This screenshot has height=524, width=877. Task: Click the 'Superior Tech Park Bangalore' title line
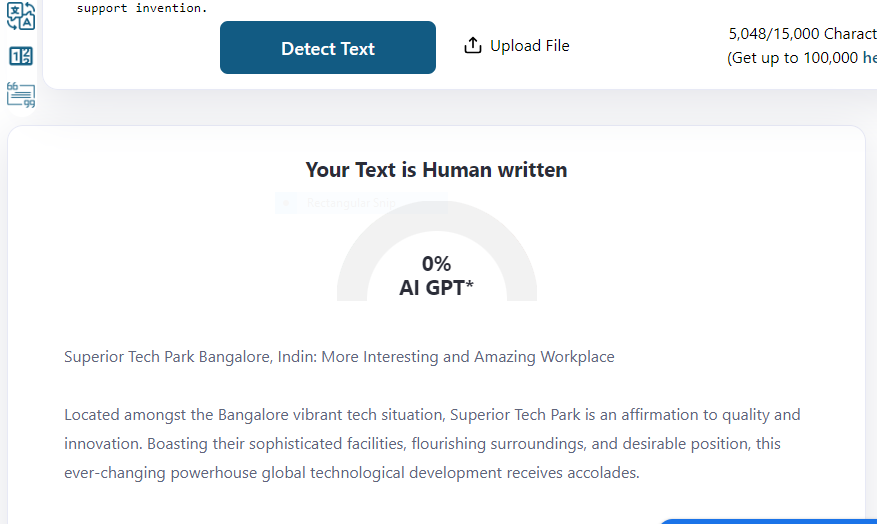[x=339, y=357]
